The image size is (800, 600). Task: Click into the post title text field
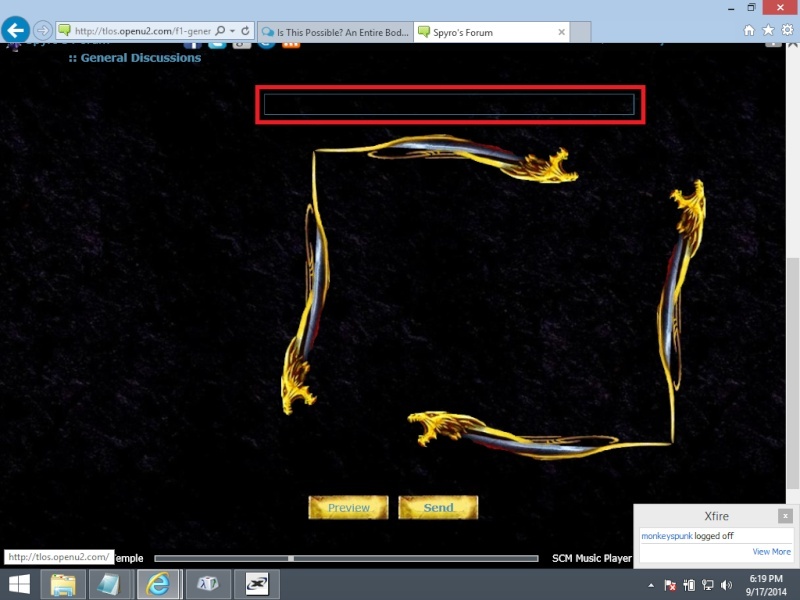[449, 105]
